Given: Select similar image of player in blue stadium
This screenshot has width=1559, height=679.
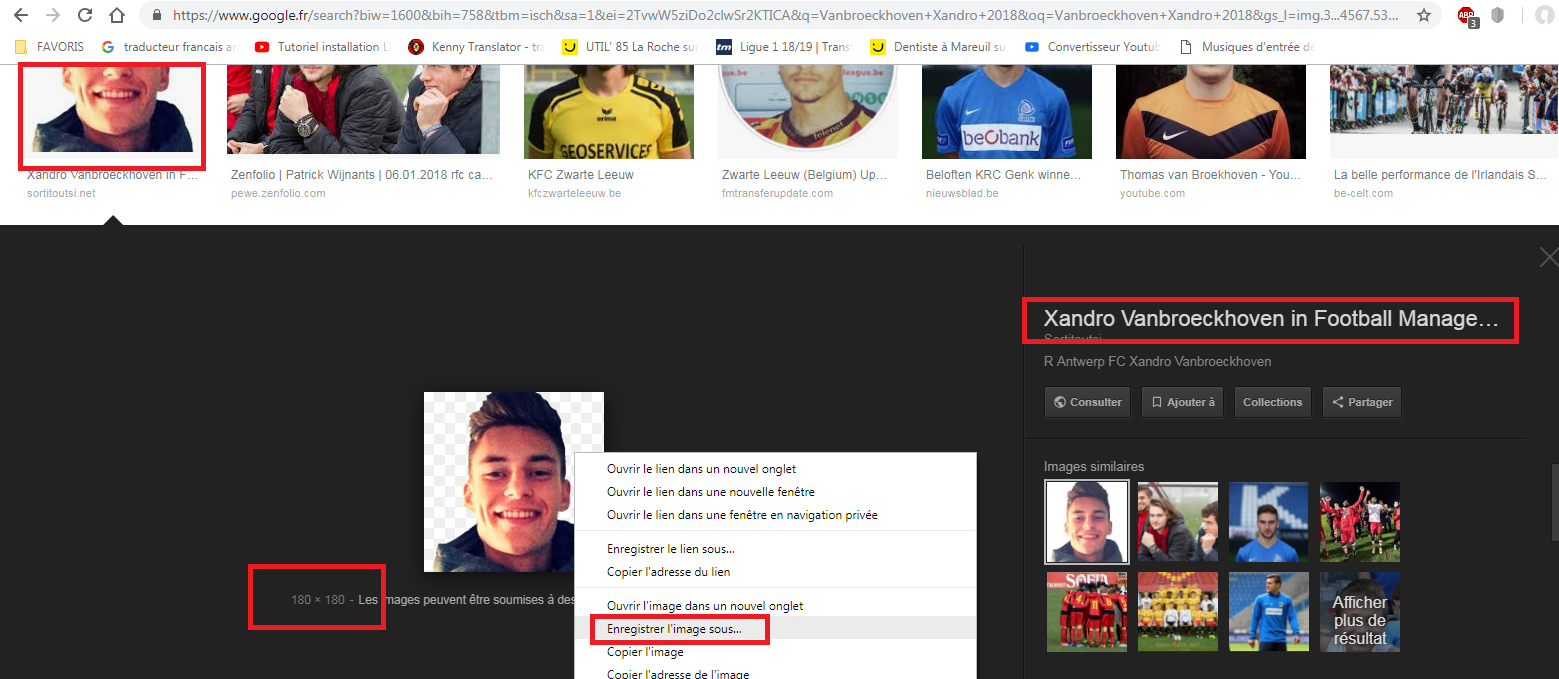Looking at the screenshot, I should (x=1269, y=612).
